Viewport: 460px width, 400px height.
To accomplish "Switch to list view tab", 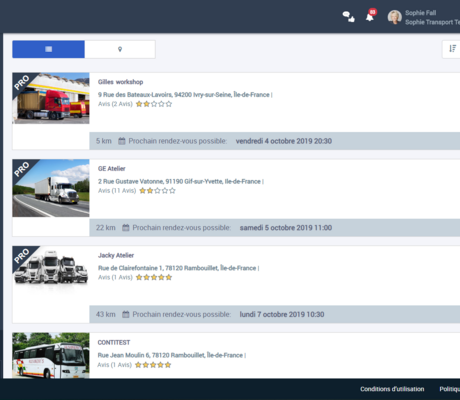I will 48,49.
